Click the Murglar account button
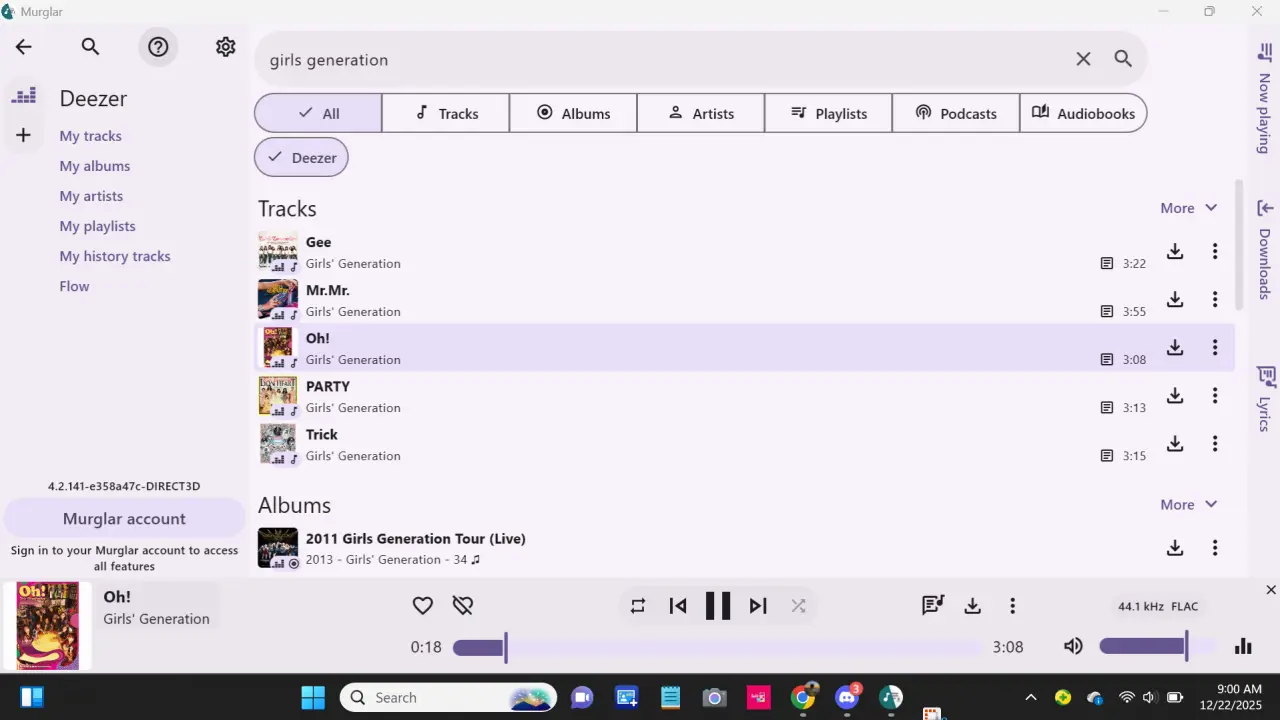1280x720 pixels. [124, 518]
